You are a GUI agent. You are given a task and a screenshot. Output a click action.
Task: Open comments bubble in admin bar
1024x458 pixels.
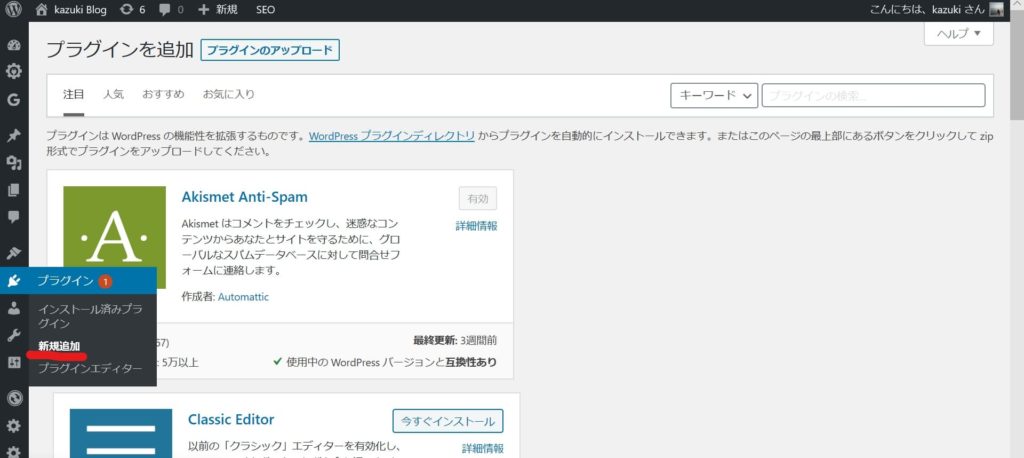tap(171, 10)
